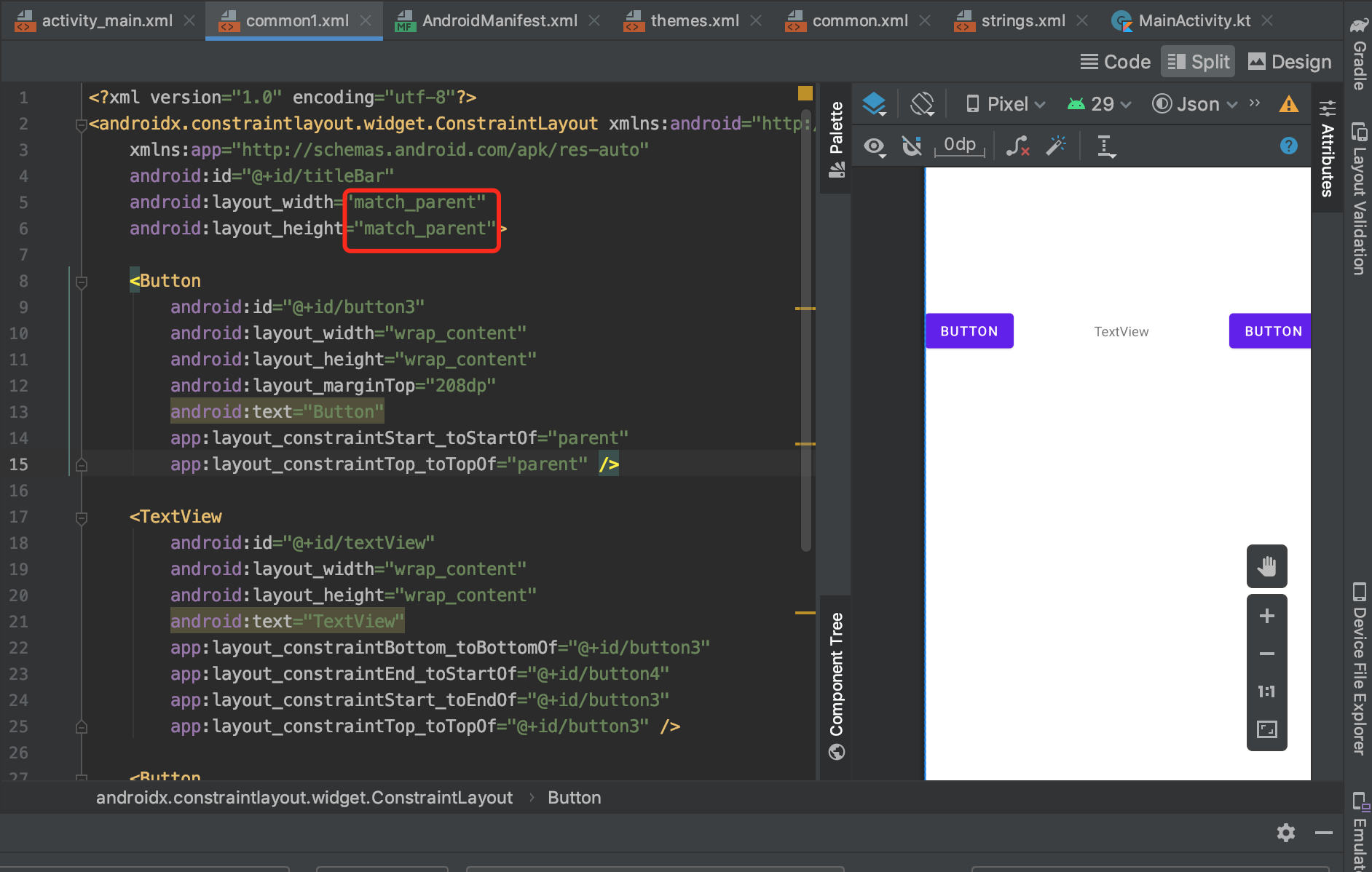Open the Attributes side panel
The width and height of the screenshot is (1372, 872).
[1328, 149]
